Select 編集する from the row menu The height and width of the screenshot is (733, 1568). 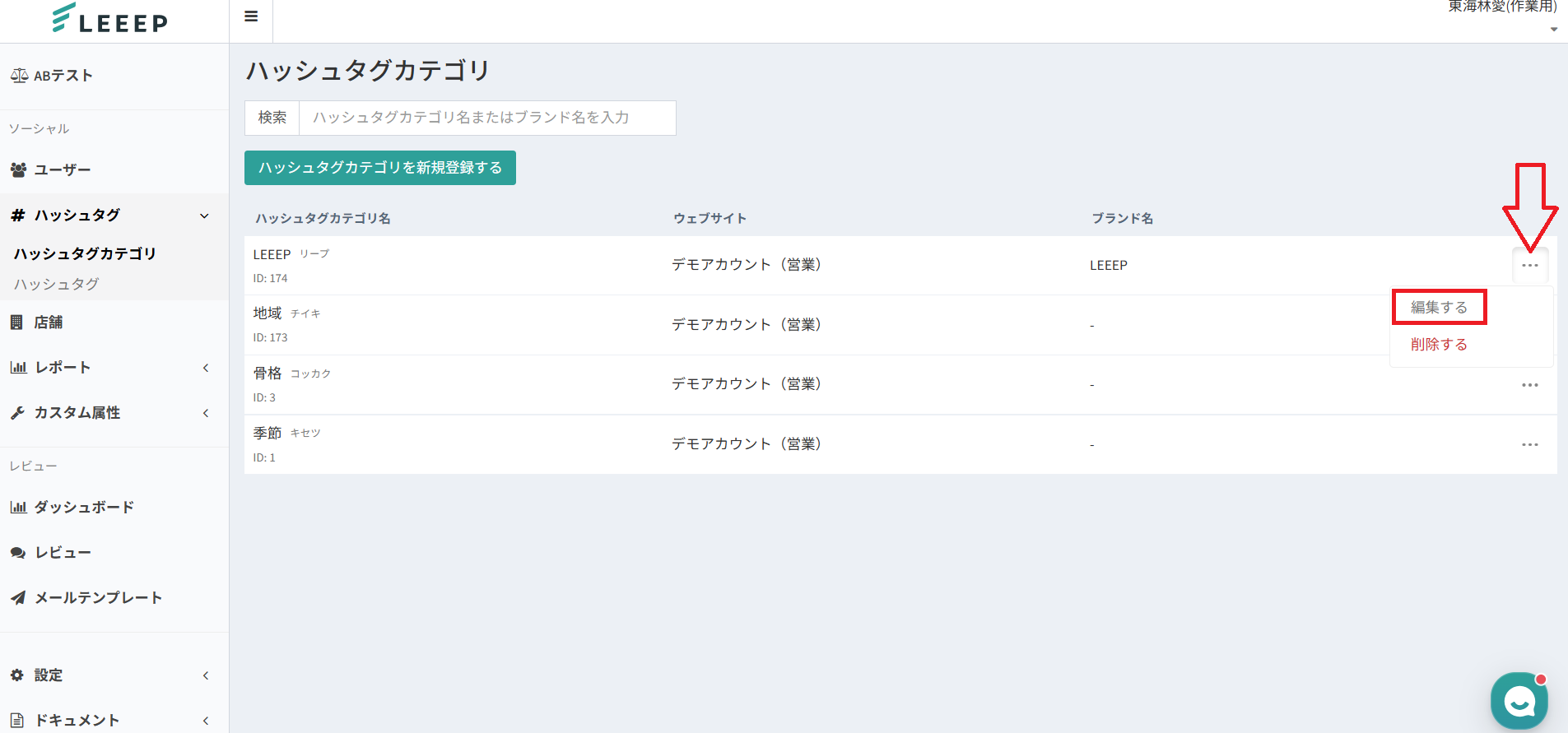pyautogui.click(x=1439, y=308)
